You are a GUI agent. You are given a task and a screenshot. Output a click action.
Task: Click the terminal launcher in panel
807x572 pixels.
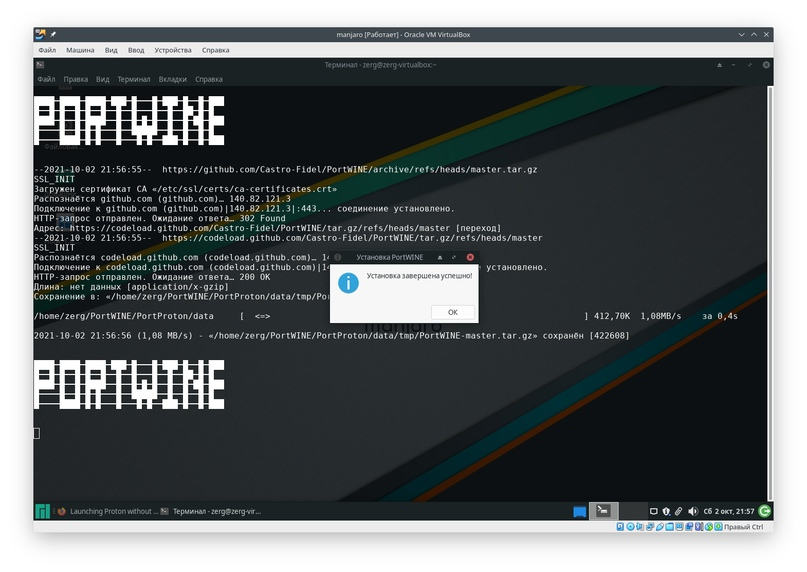603,511
